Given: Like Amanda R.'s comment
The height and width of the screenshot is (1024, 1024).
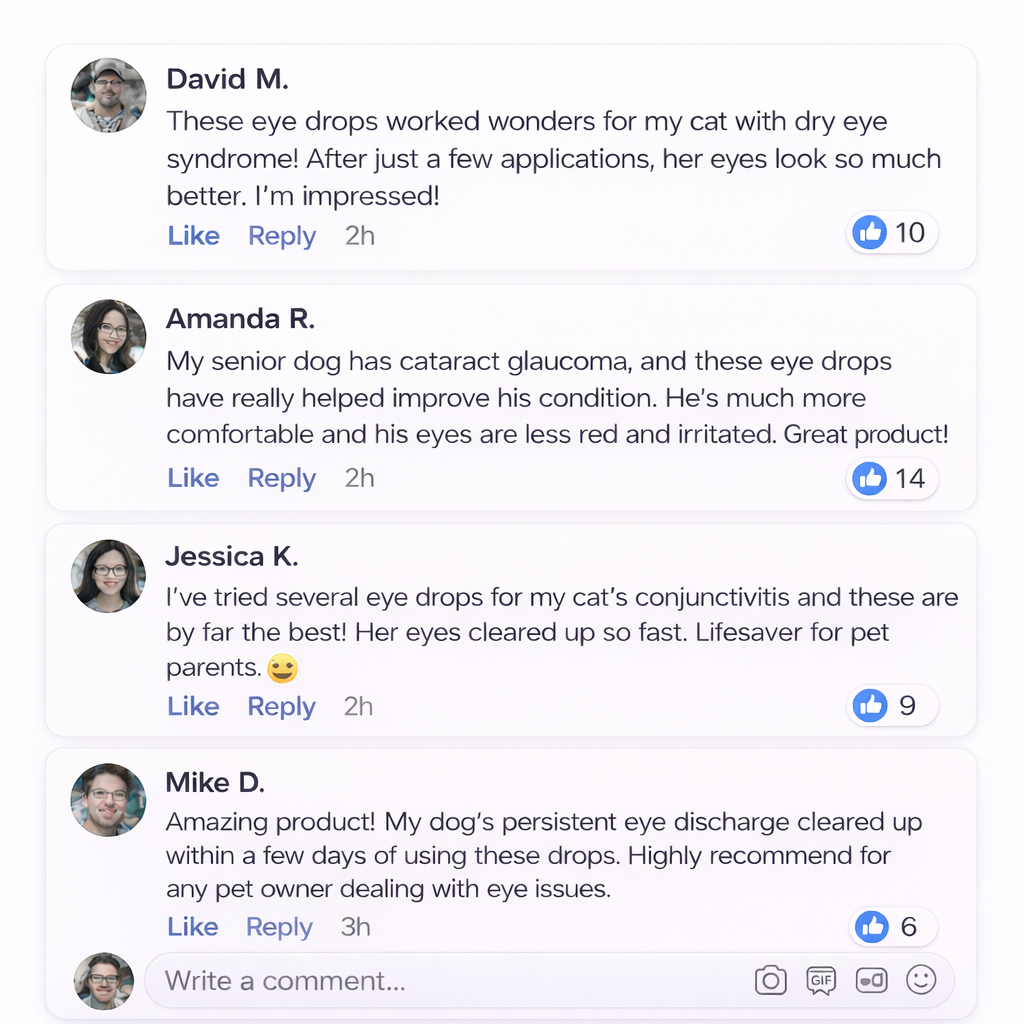Looking at the screenshot, I should tap(193, 479).
